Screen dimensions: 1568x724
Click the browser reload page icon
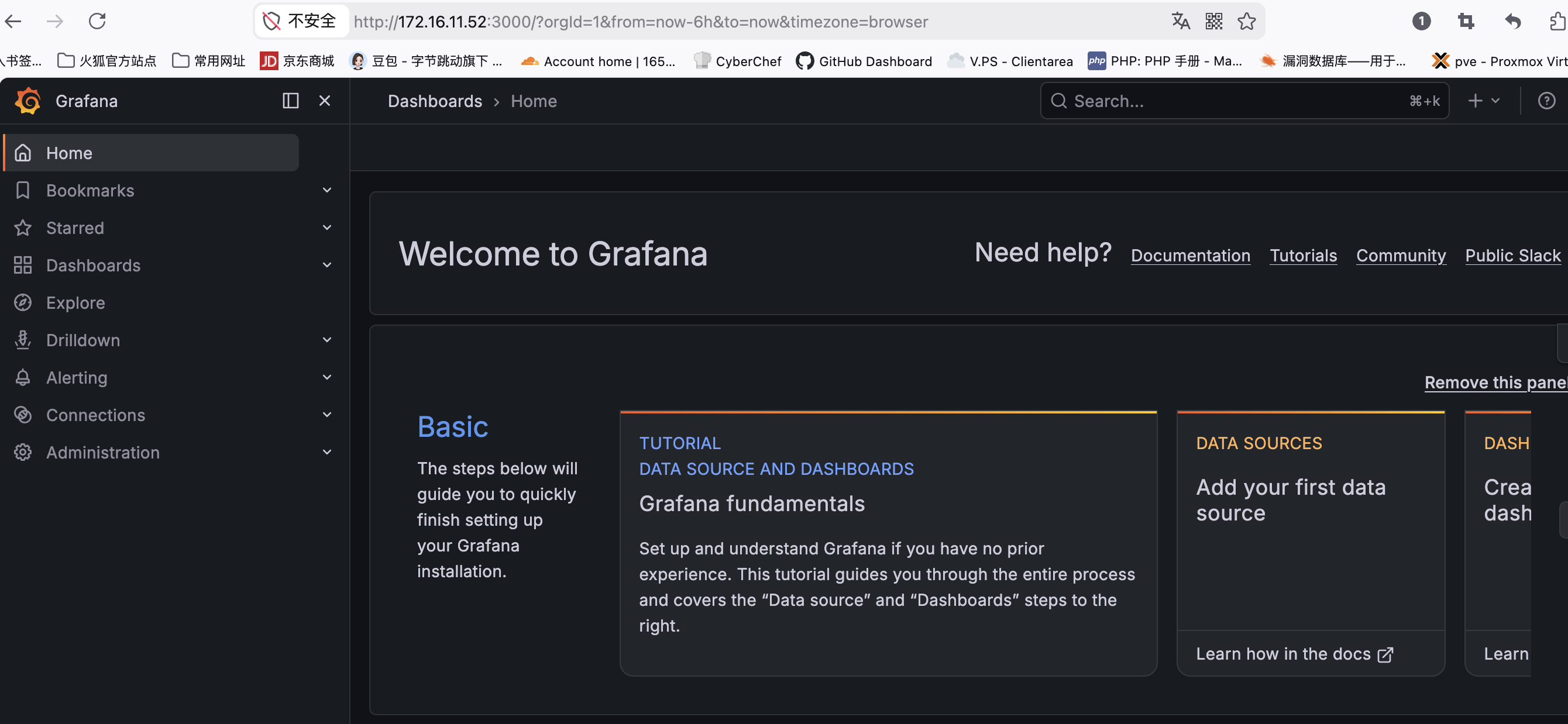[97, 21]
